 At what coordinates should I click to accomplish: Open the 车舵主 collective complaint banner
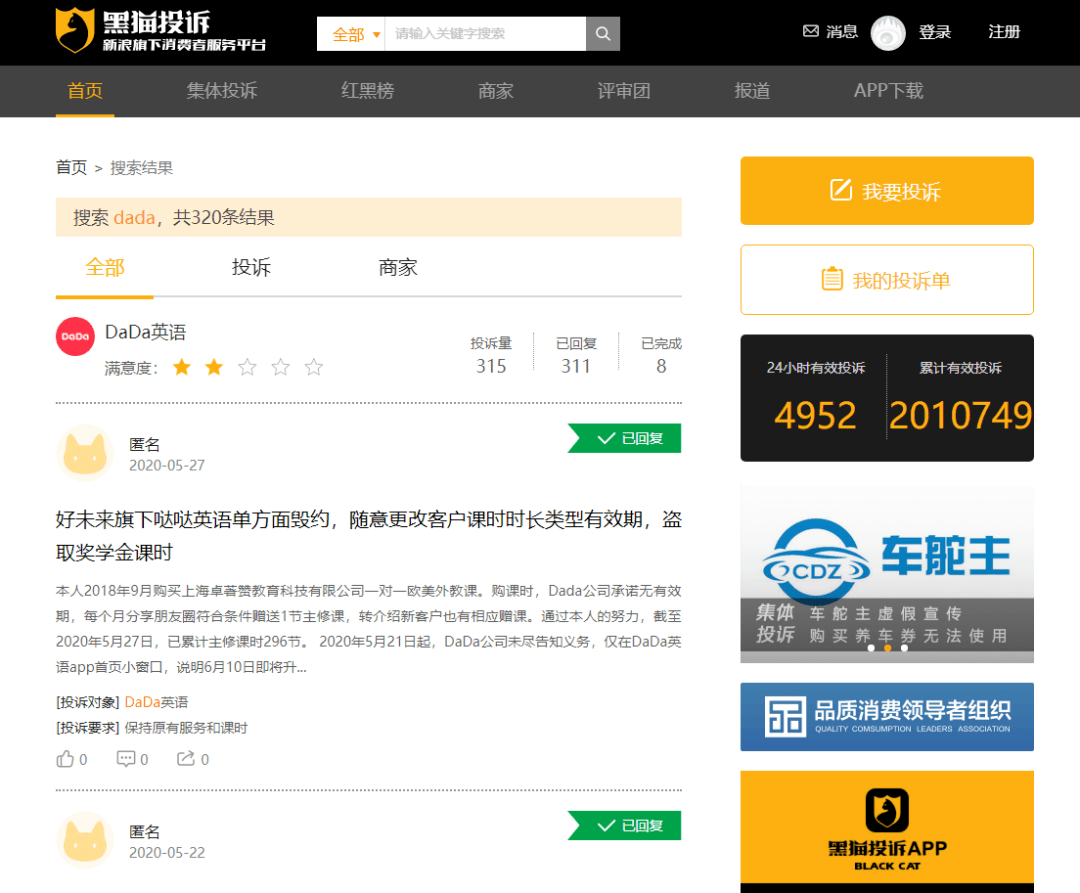click(x=887, y=575)
